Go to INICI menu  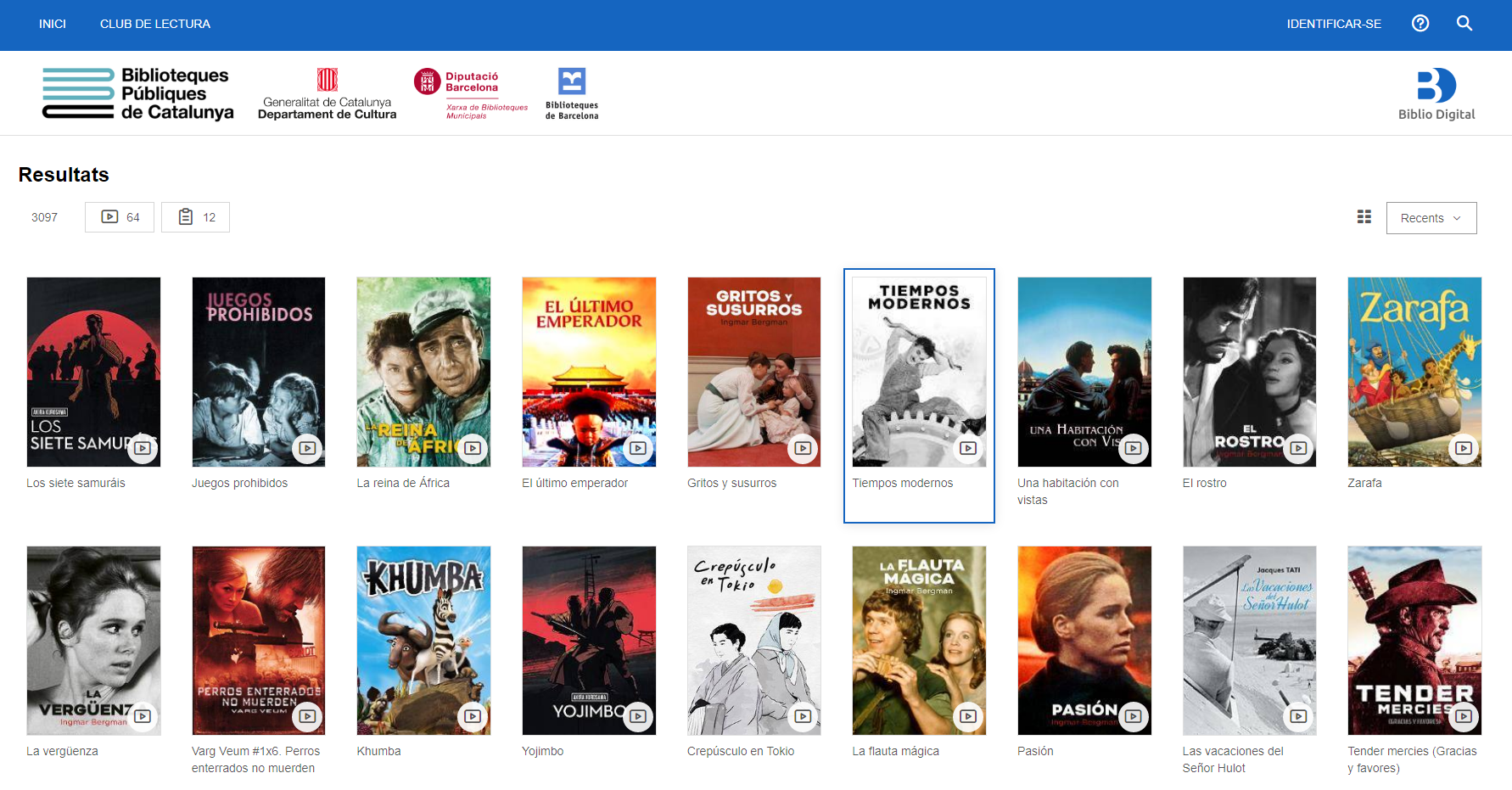53,24
